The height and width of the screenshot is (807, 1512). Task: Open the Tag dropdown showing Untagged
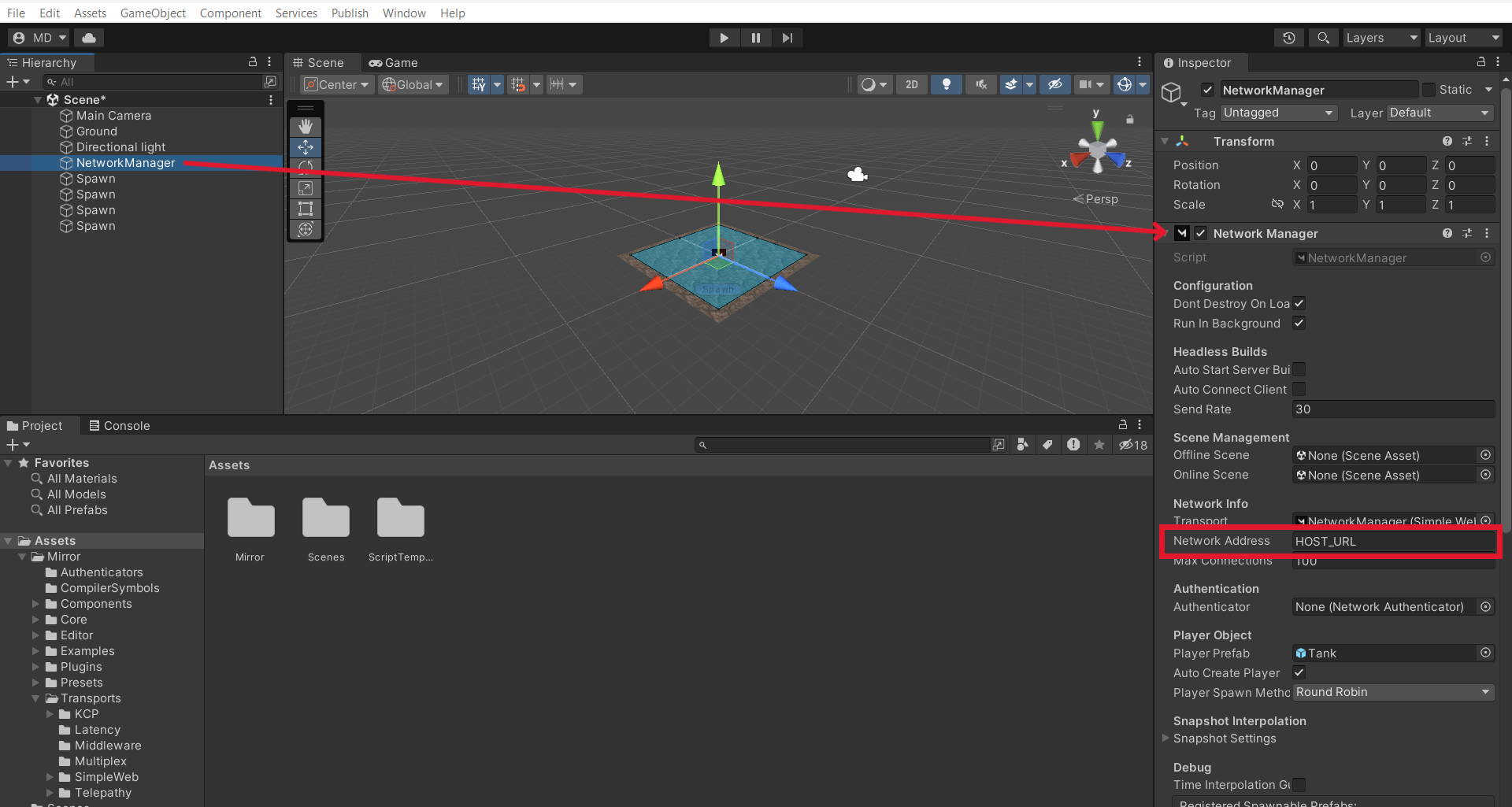point(1278,113)
